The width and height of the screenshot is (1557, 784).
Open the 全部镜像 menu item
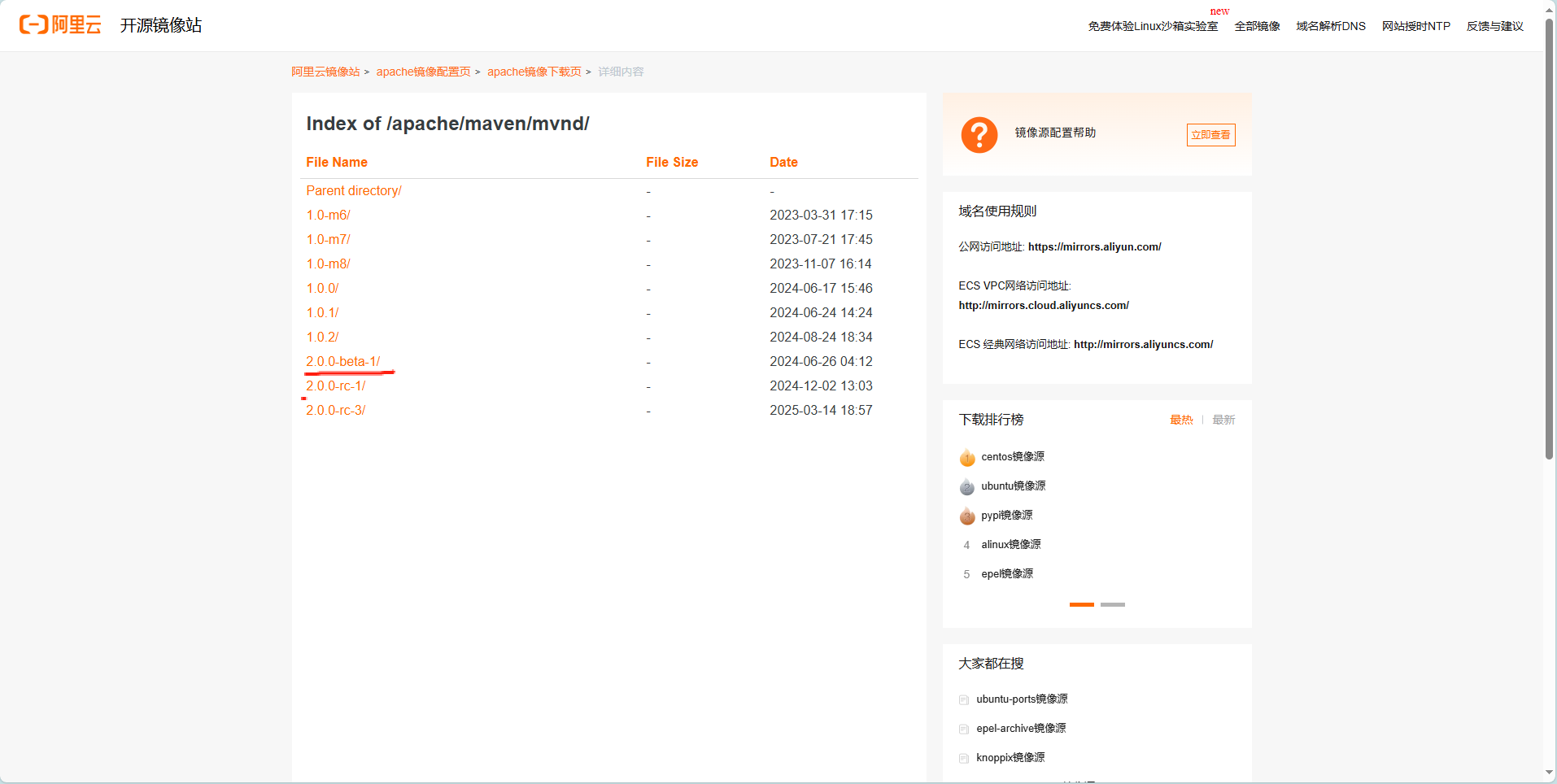[x=1256, y=25]
